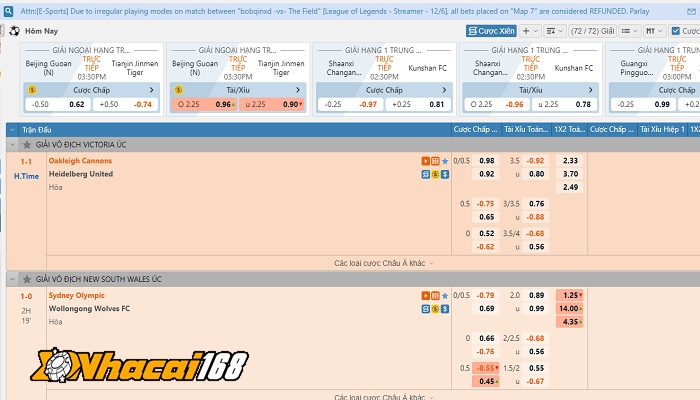The image size is (700, 400).
Task: Click the parlay icon in Wollongong Wolves FC row
Action: (425, 309)
